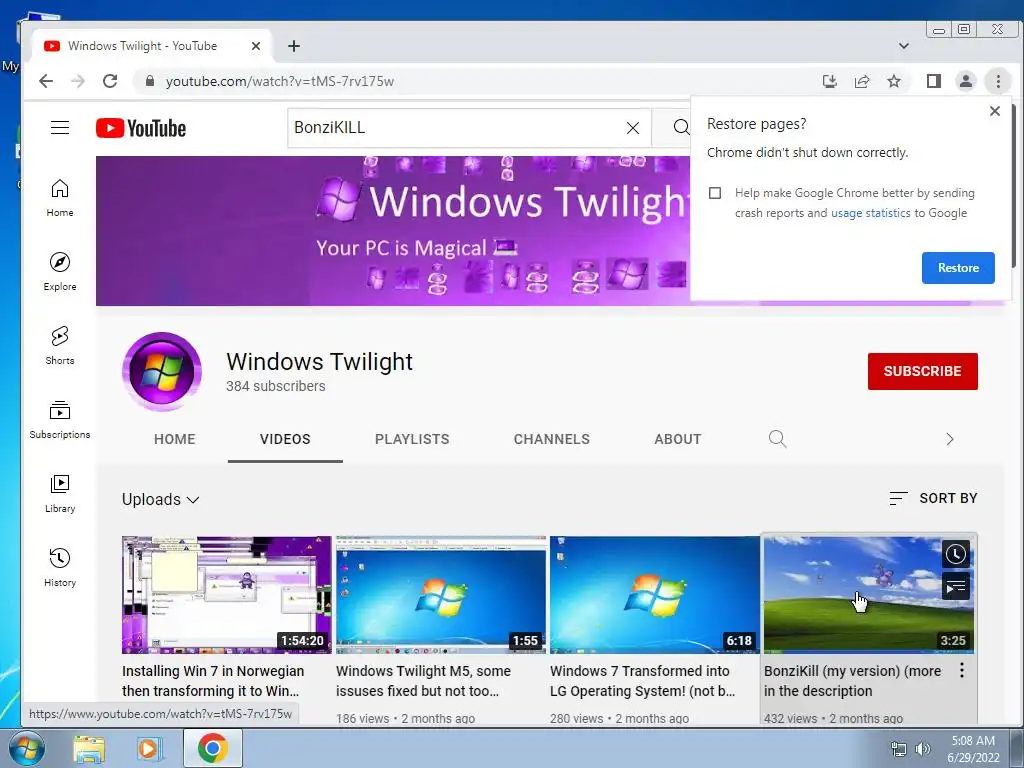1024x768 pixels.
Task: Open the Windows Start button
Action: pos(27,748)
